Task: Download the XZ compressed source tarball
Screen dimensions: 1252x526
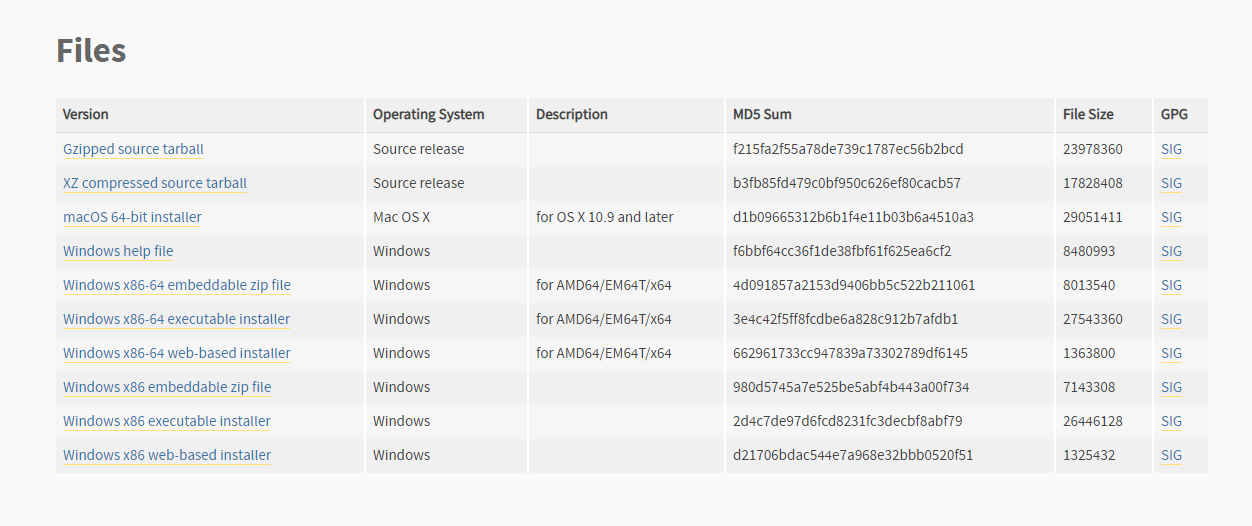Action: click(x=155, y=183)
